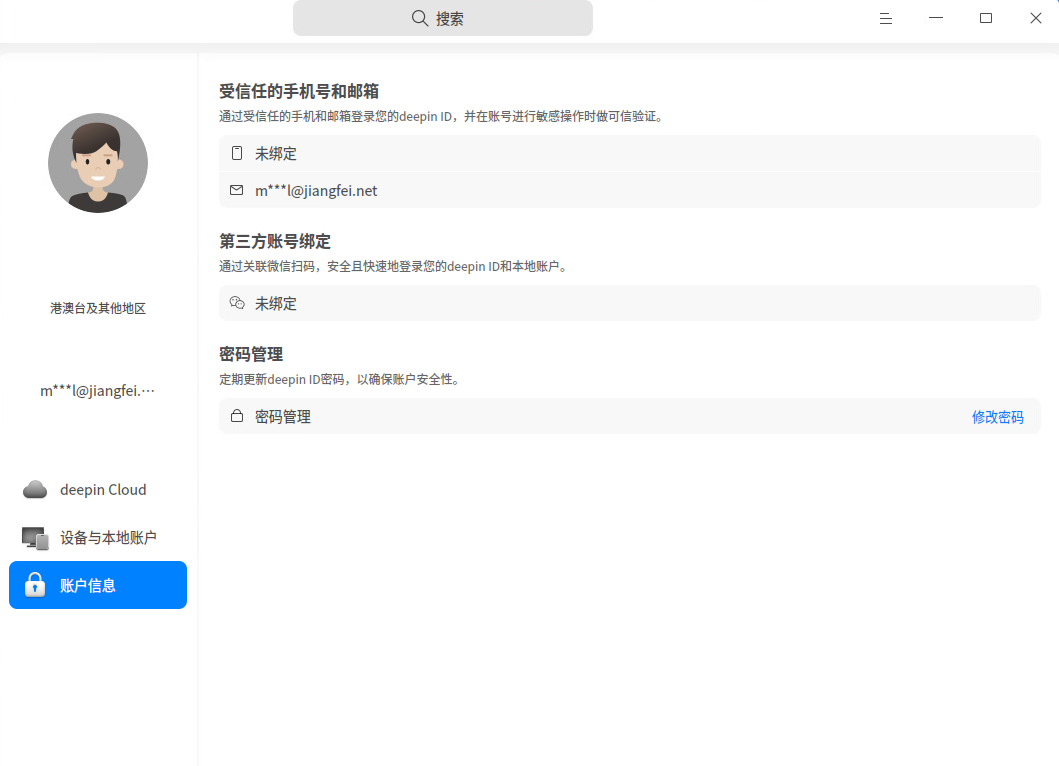Image resolution: width=1059 pixels, height=766 pixels.
Task: Click the magnifier icon in search bar
Action: coord(419,18)
